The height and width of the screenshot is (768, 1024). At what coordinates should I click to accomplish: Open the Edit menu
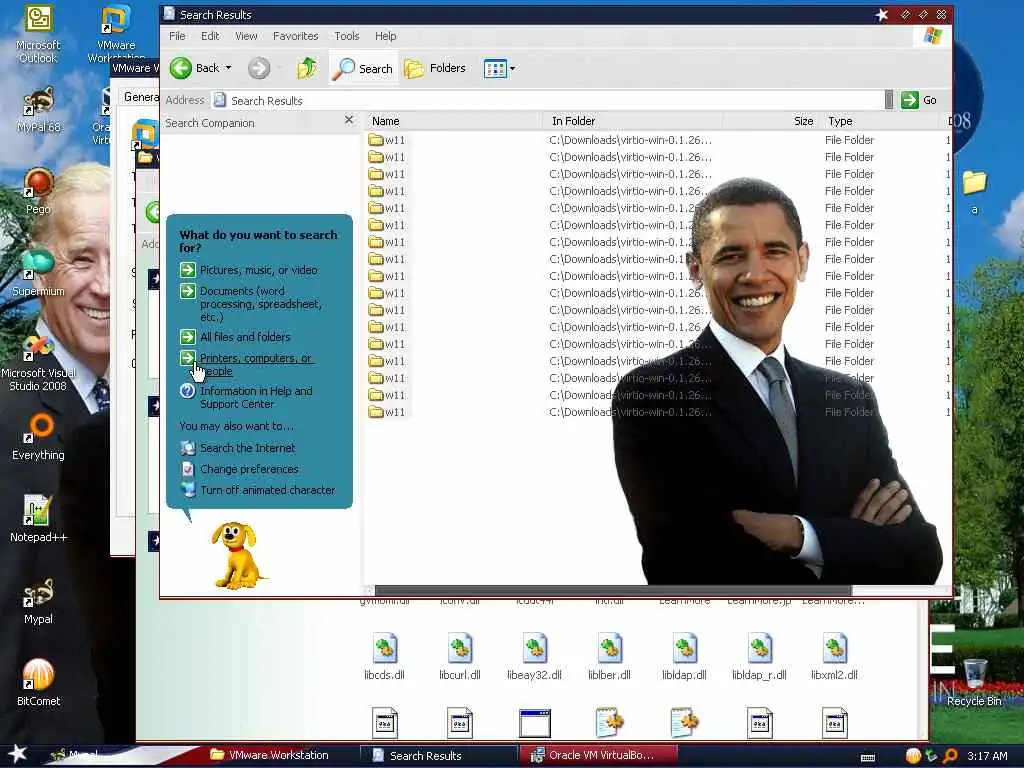[210, 36]
